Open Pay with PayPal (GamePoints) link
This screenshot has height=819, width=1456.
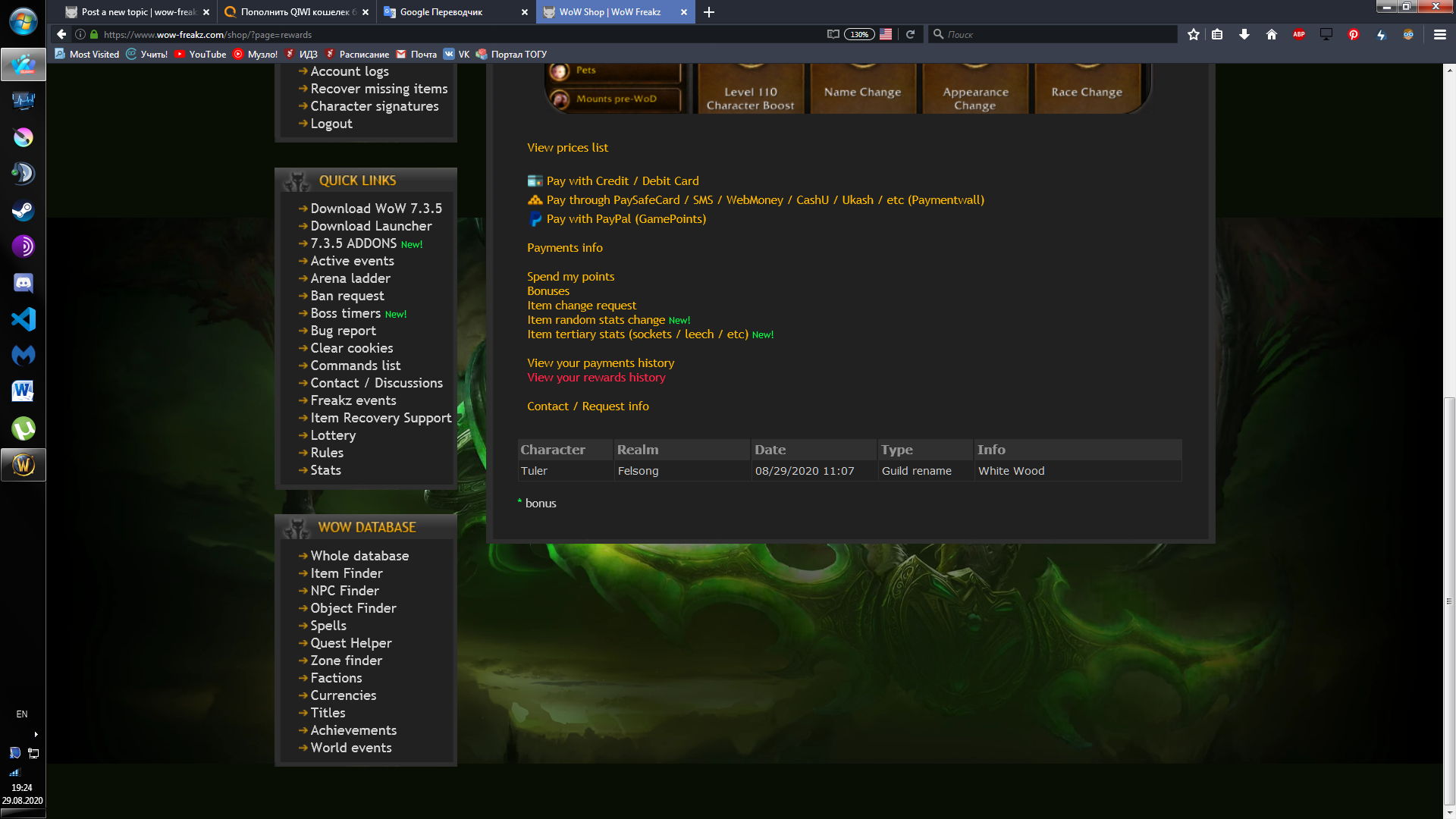pos(626,218)
